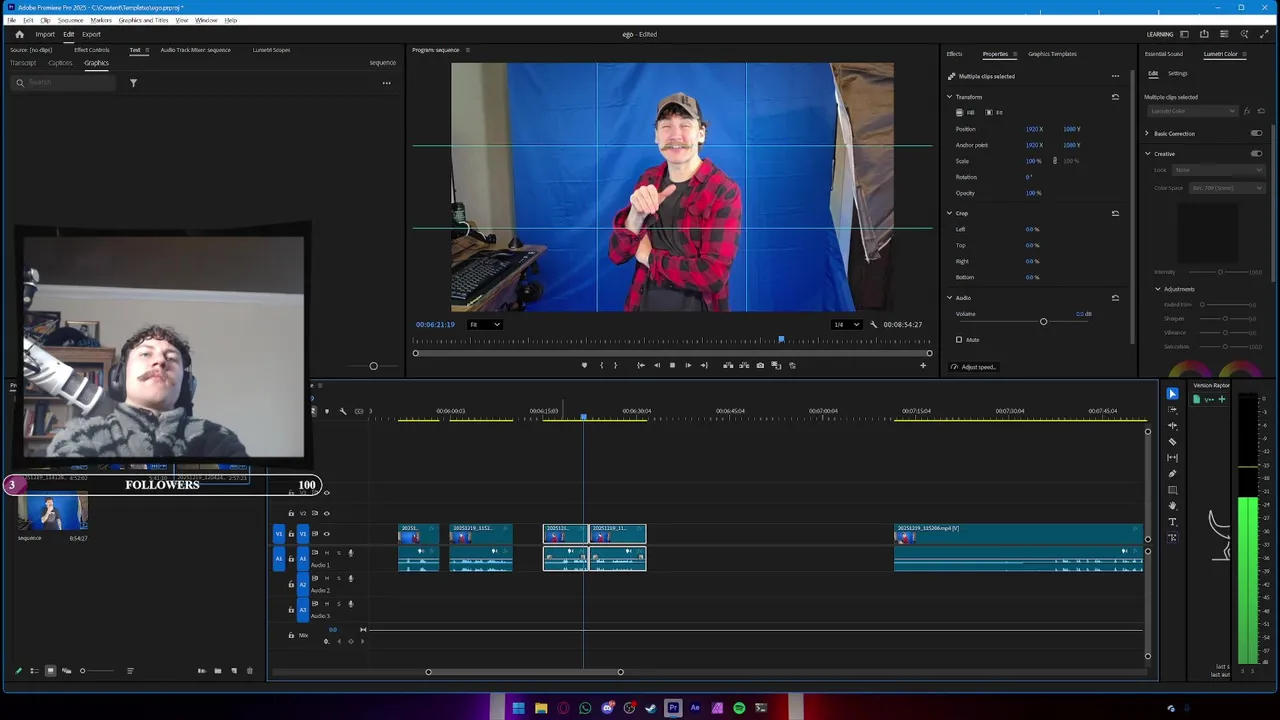The image size is (1280, 720).
Task: Toggle Basic Correction on or off
Action: tap(1256, 133)
